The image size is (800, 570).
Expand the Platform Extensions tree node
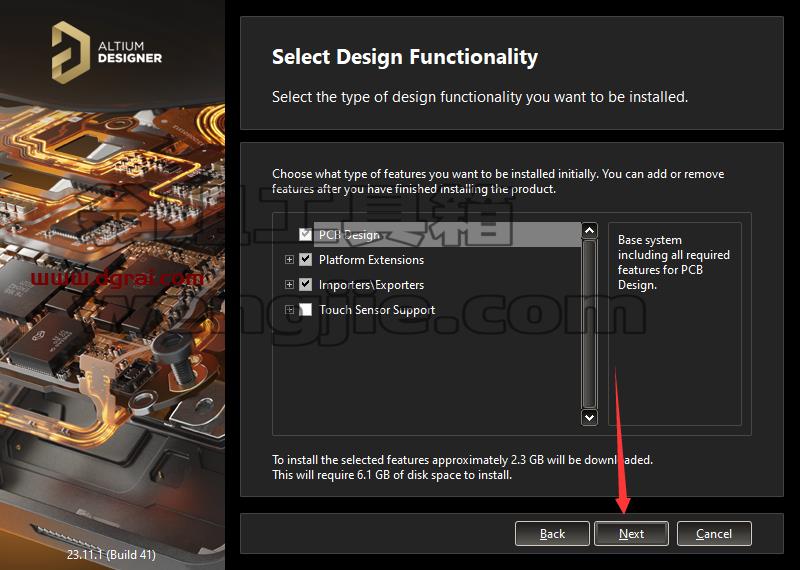click(x=289, y=259)
